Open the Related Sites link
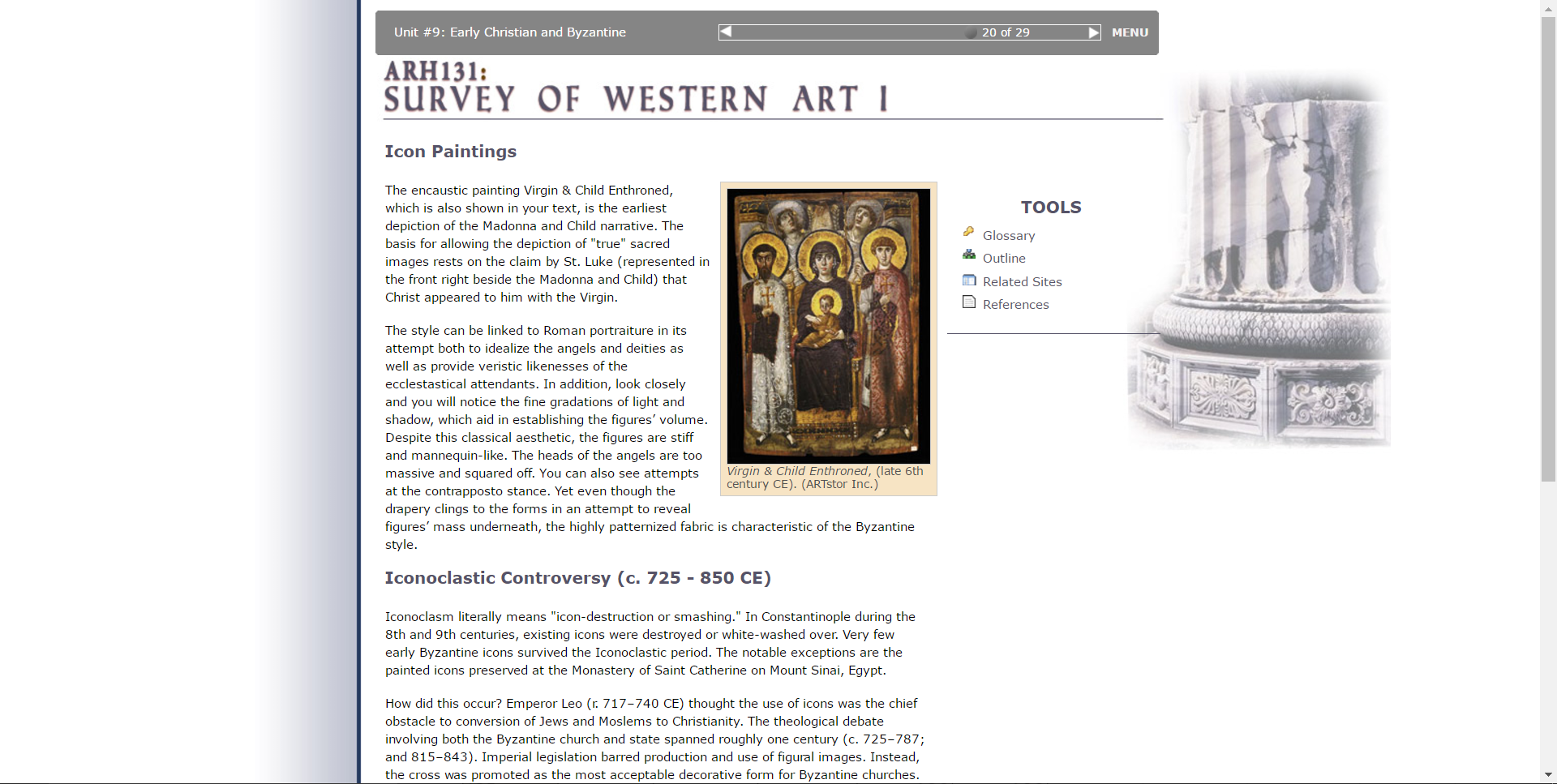Screen dimensions: 1557x784 point(1022,281)
